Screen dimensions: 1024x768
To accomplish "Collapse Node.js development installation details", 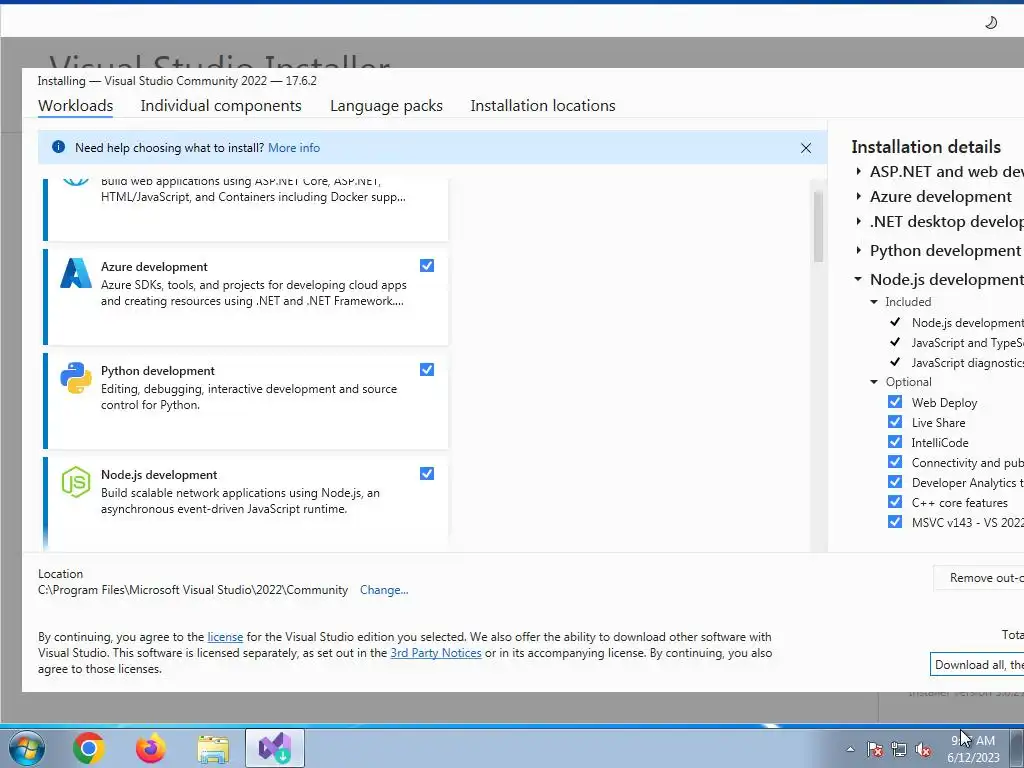I will pyautogui.click(x=858, y=279).
